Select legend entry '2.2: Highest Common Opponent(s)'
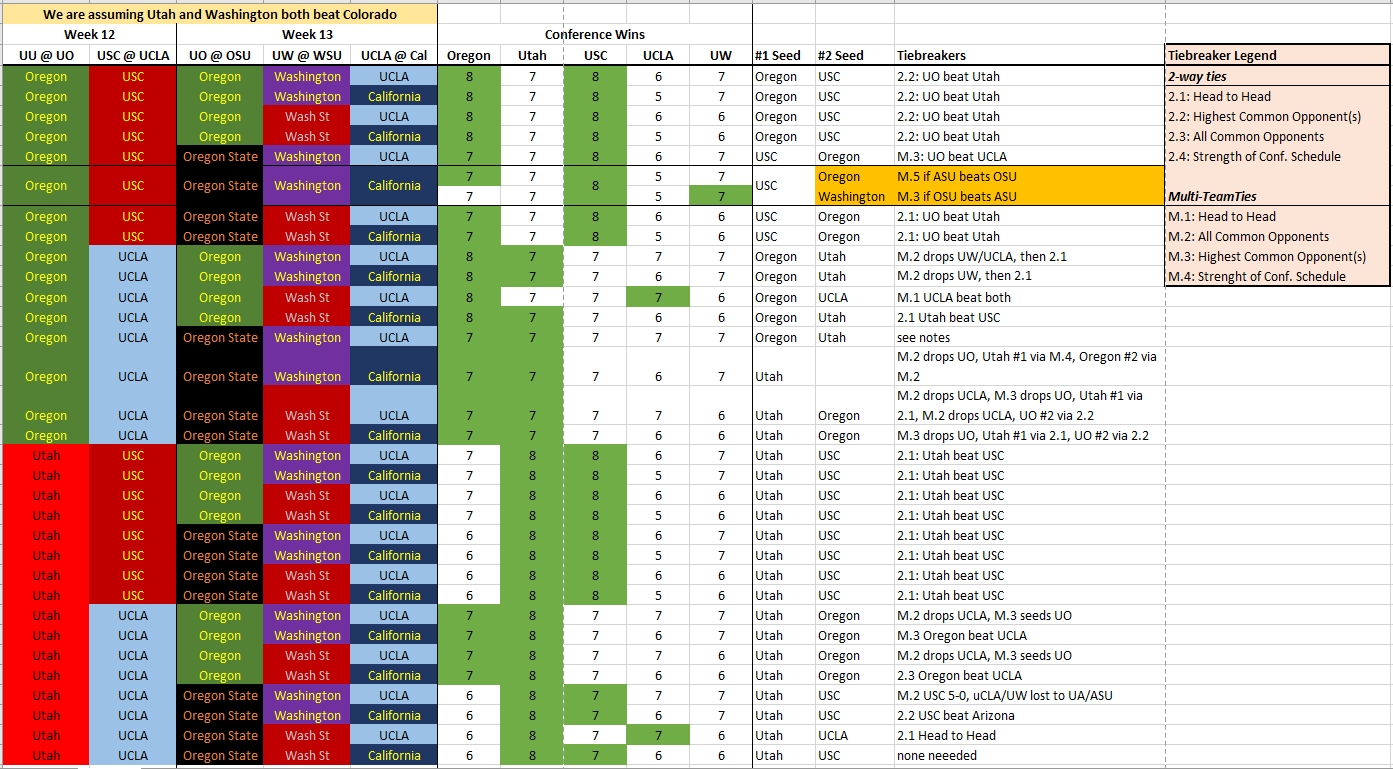Viewport: 1393px width, 769px height. 1277,116
